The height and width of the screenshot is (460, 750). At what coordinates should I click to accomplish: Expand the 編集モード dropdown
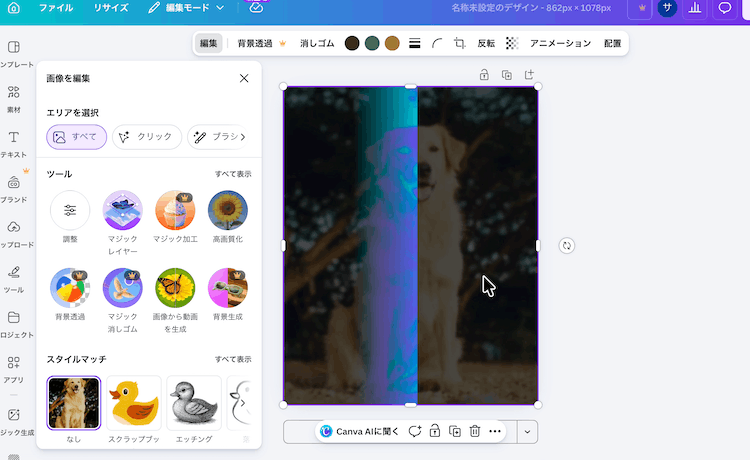pos(186,8)
